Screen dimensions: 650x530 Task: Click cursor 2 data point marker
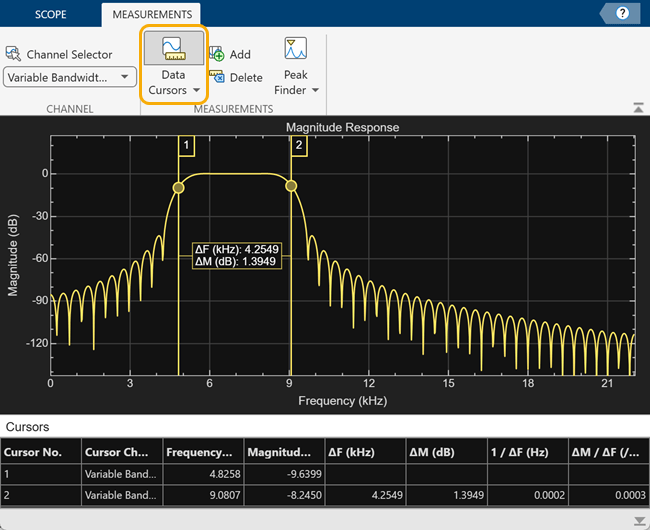[291, 186]
